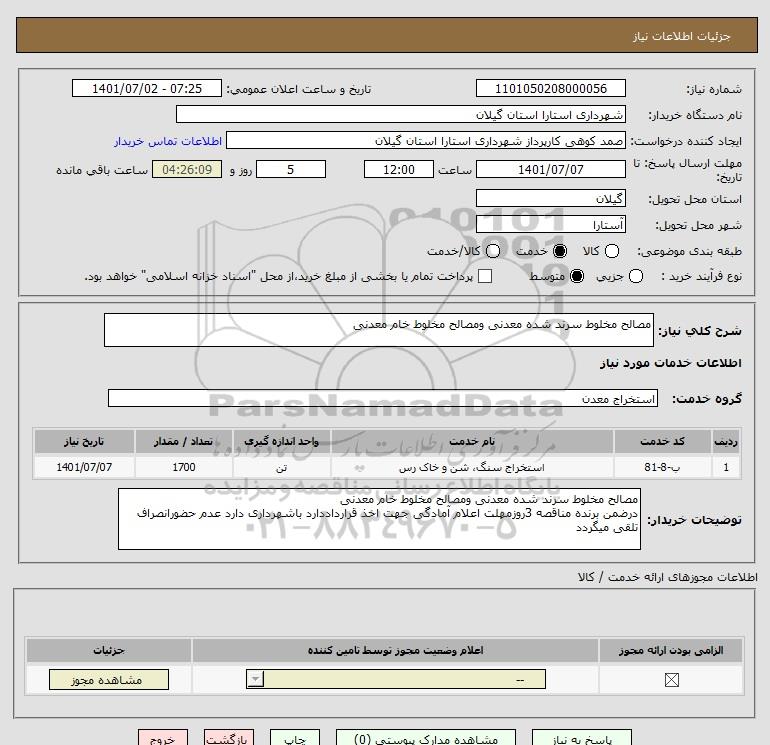
Task: Click the مشاهده مجوز button
Action: tap(109, 680)
